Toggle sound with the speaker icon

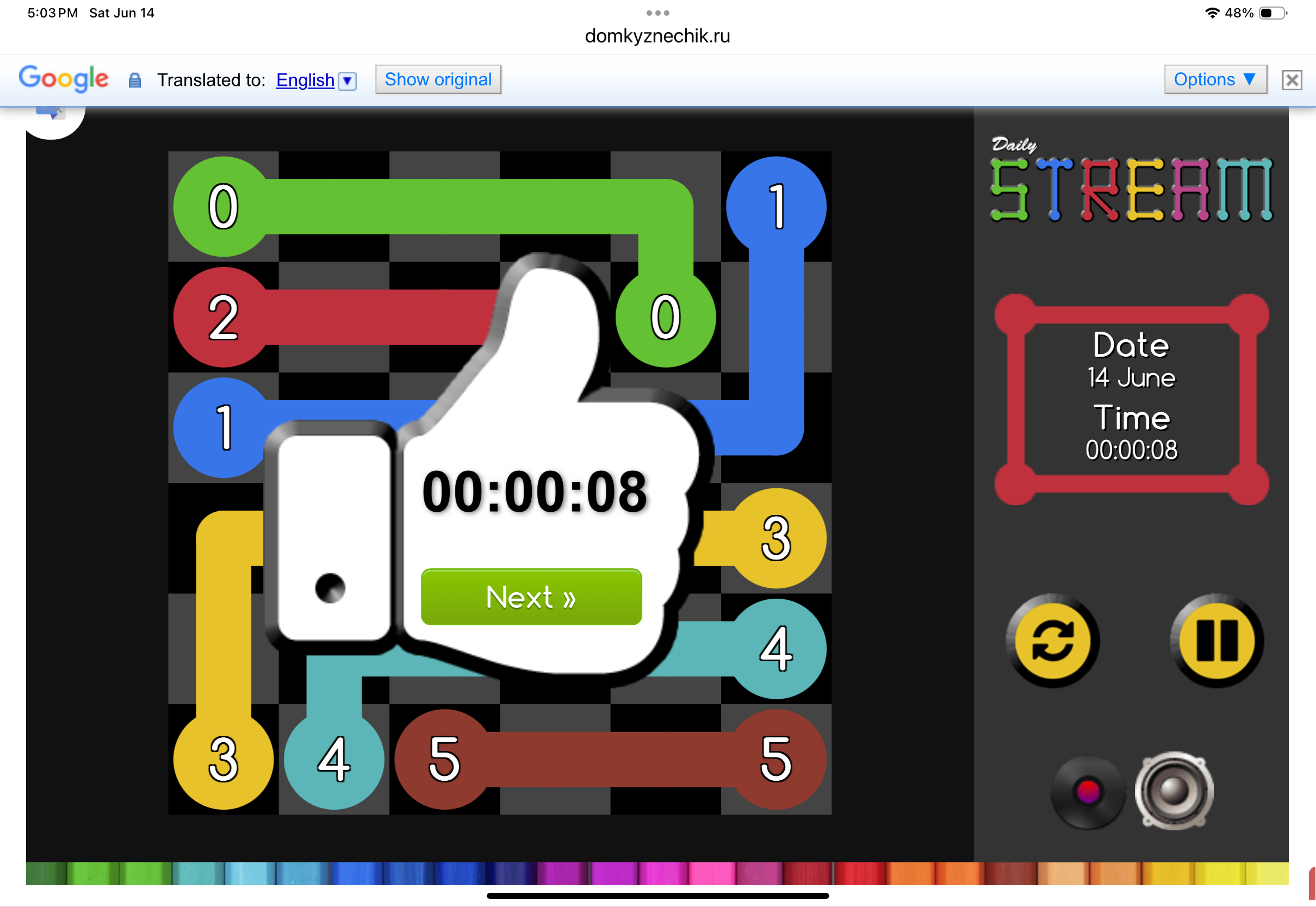tap(1175, 791)
